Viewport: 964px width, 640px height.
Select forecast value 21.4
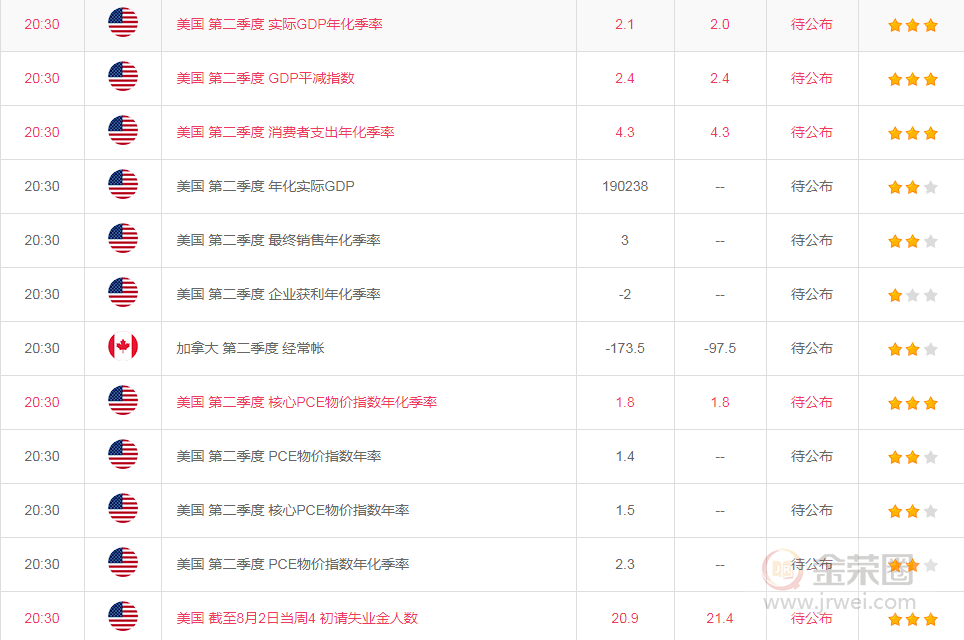coord(719,618)
